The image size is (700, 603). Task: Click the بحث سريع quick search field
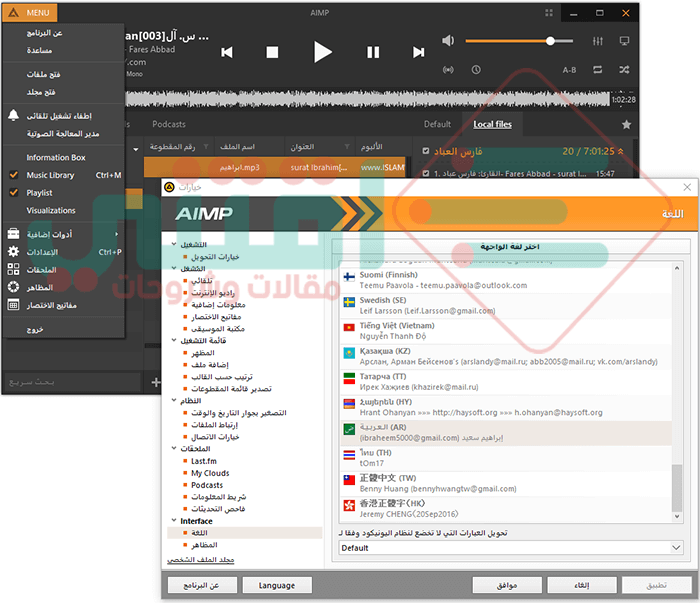coord(71,382)
